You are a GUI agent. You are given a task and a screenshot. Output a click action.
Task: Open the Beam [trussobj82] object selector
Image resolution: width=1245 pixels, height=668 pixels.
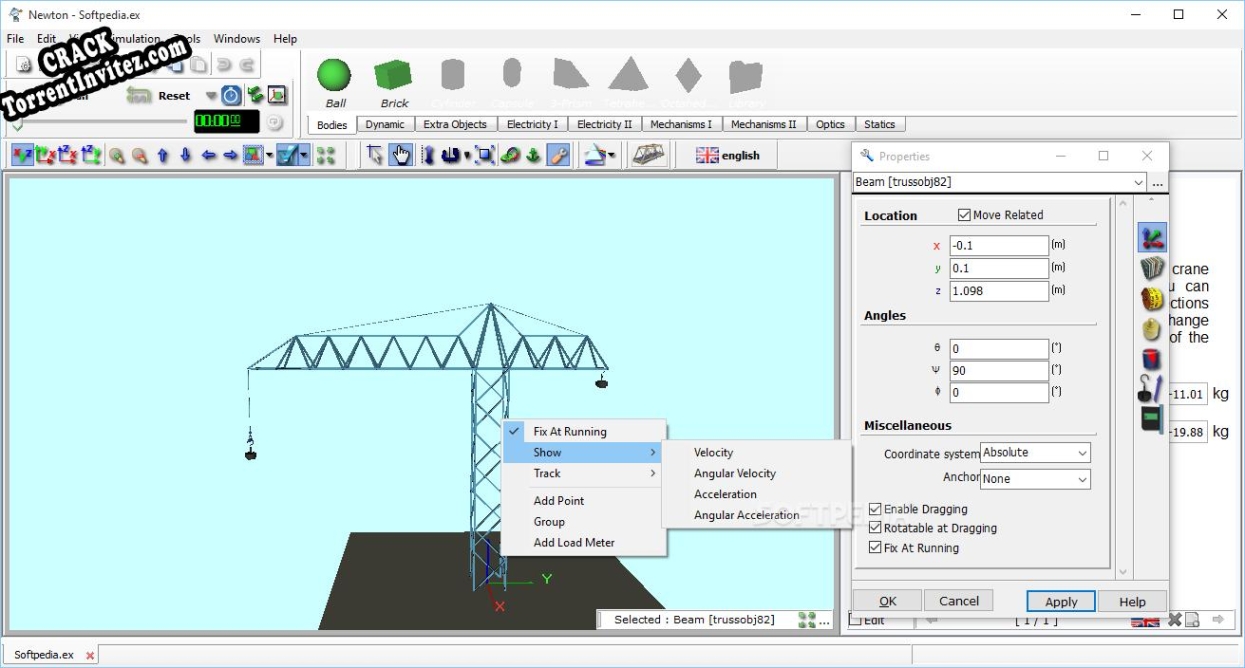click(1000, 183)
